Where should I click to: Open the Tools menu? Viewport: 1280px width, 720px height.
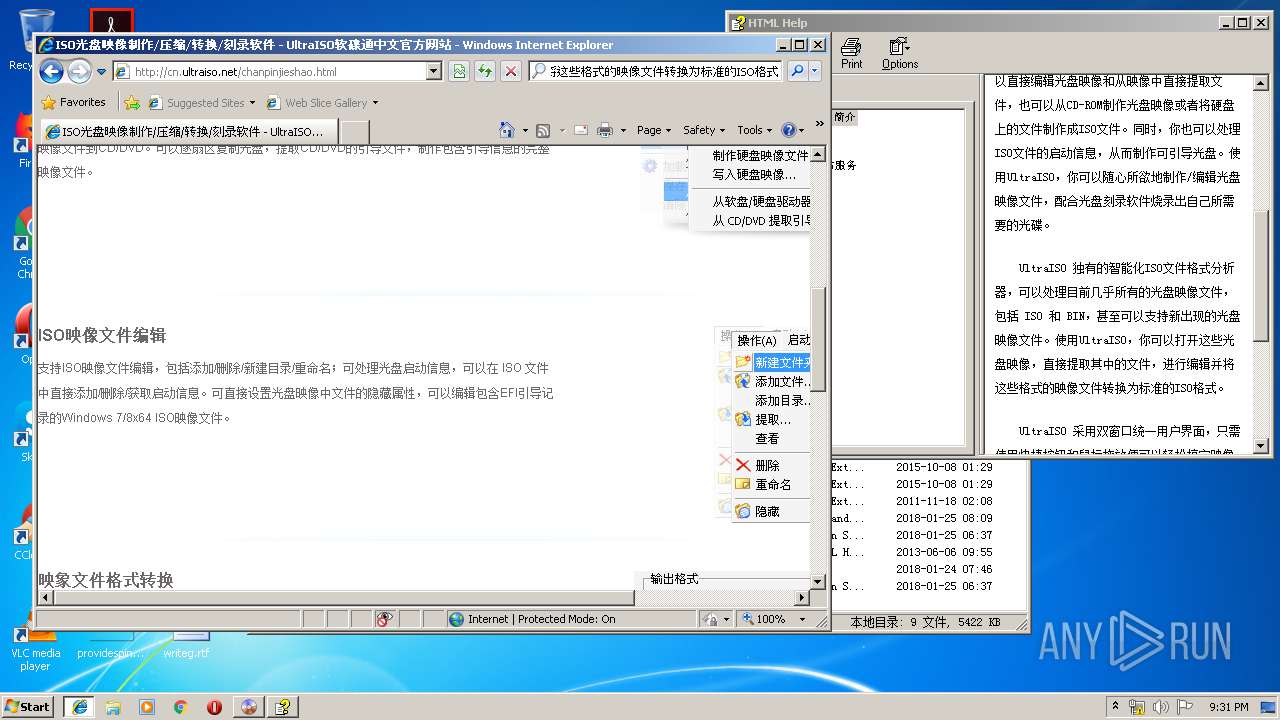pos(754,130)
